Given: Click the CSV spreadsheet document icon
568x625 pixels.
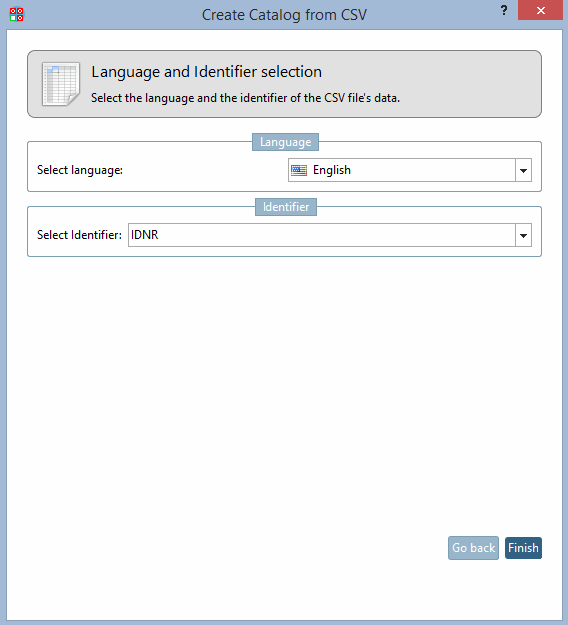Looking at the screenshot, I should click(61, 84).
